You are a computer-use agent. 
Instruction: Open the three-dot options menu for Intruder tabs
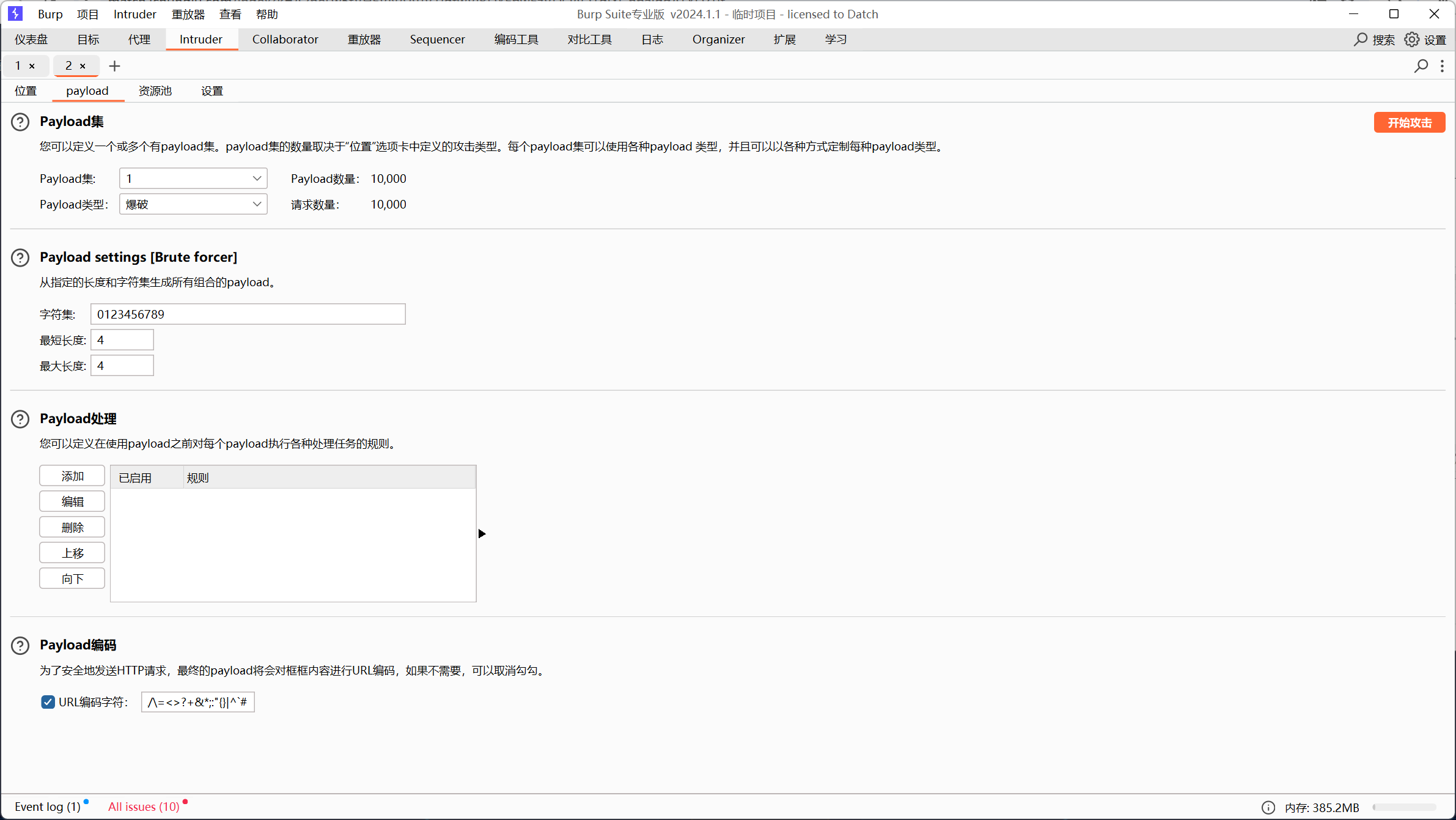click(x=1443, y=66)
